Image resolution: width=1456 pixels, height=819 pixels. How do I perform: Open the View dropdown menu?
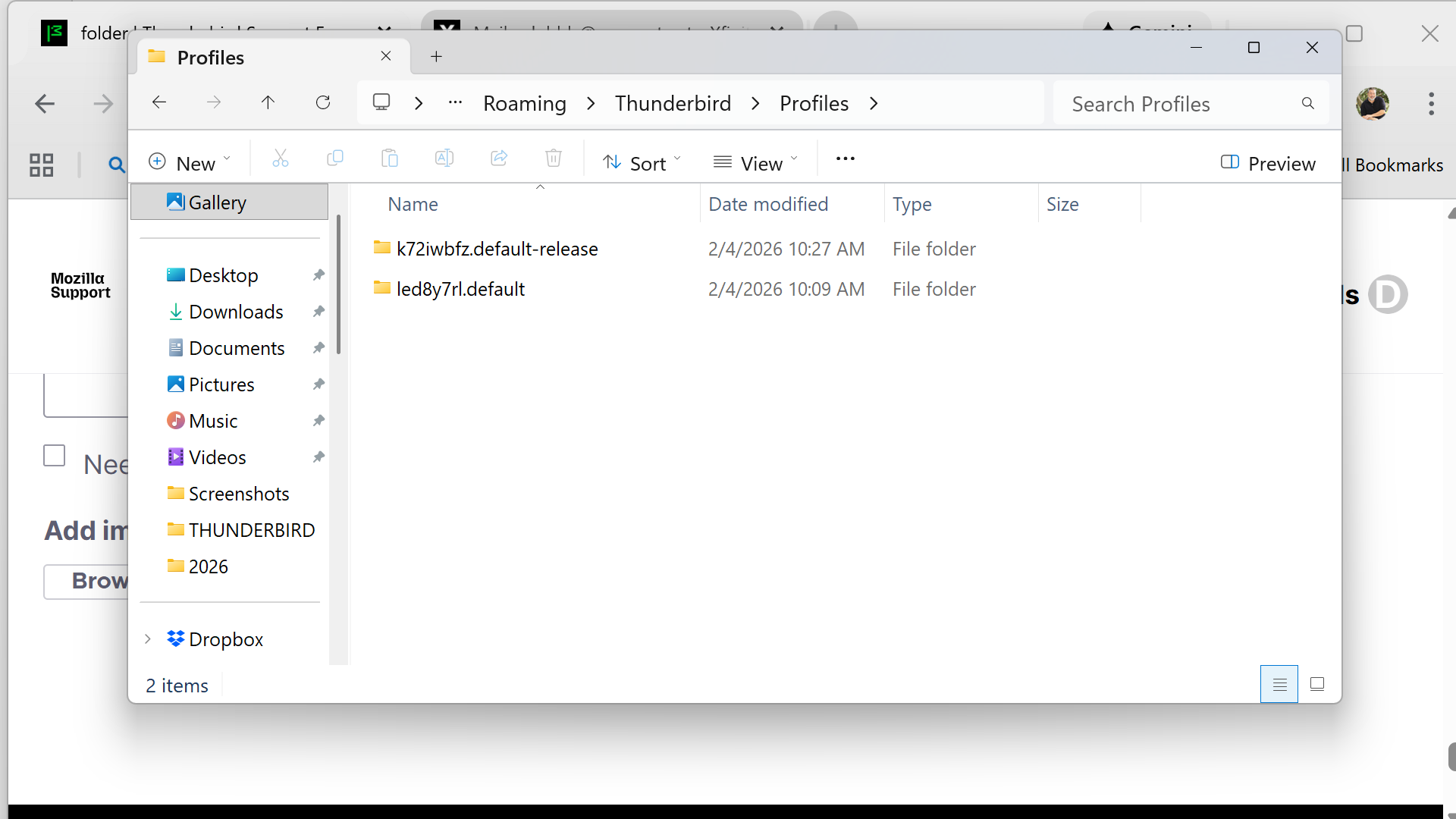coord(755,163)
